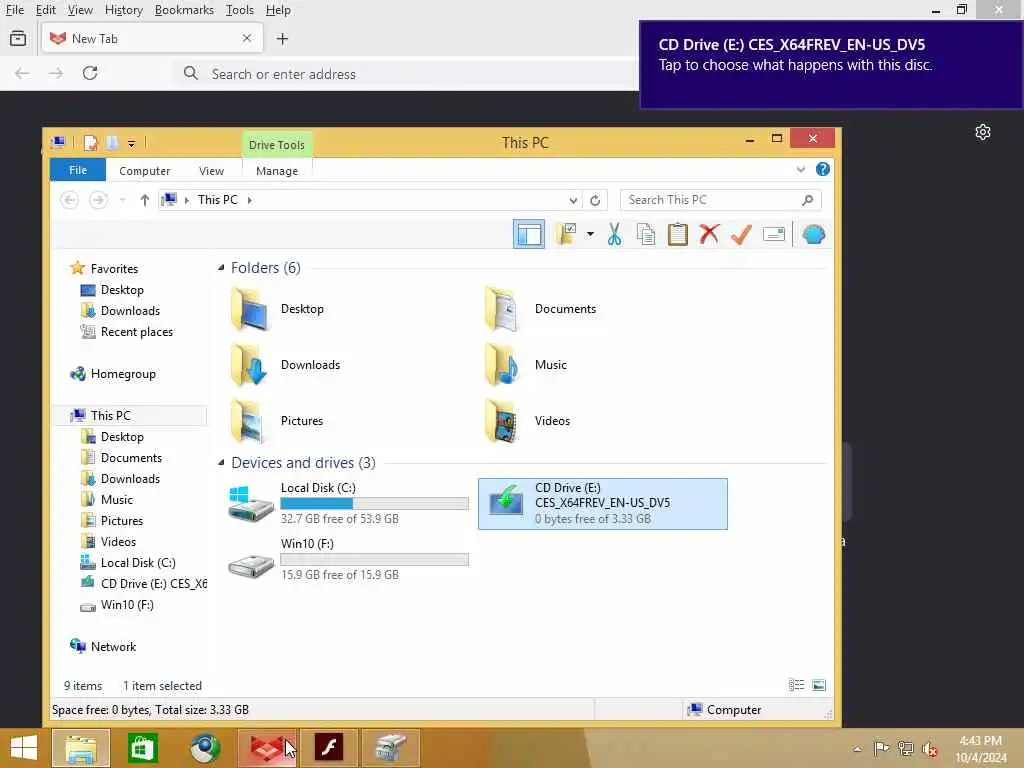Select Homegroup in navigation pane

114,374
